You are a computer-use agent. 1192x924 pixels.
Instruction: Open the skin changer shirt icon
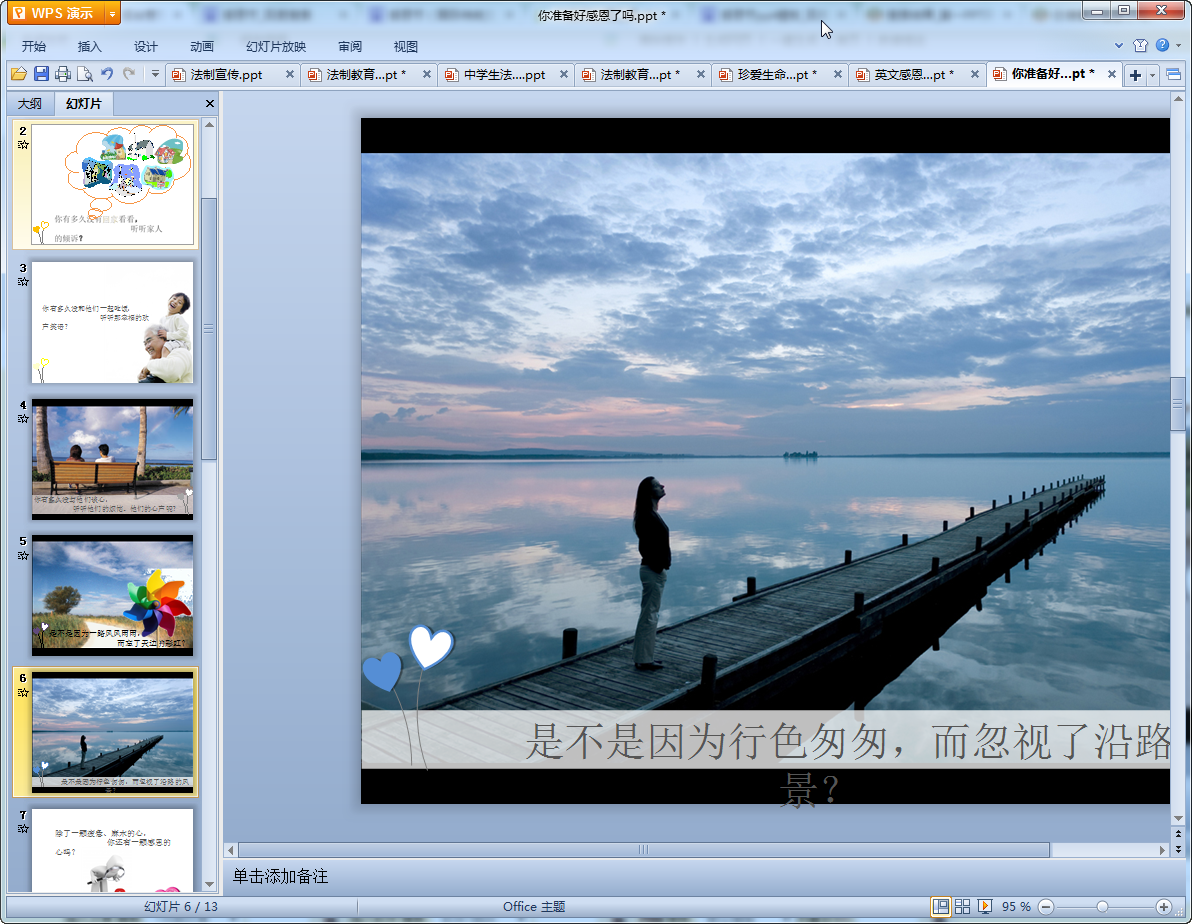(1140, 46)
